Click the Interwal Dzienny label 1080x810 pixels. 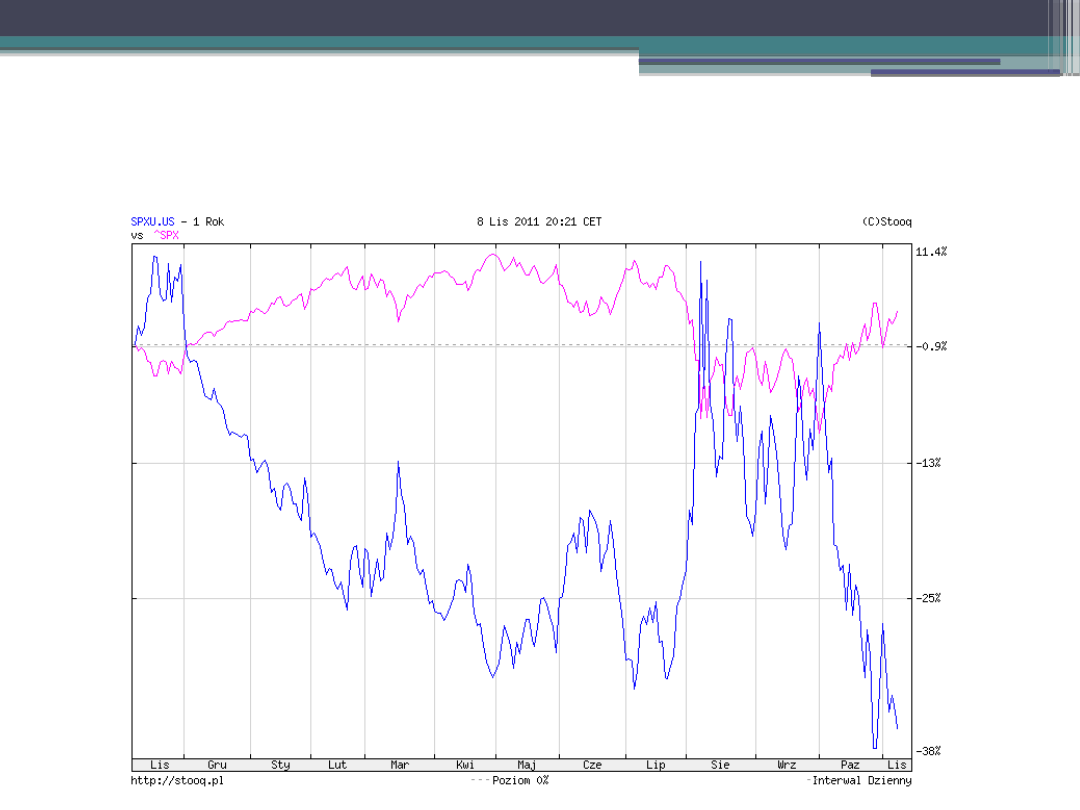861,780
